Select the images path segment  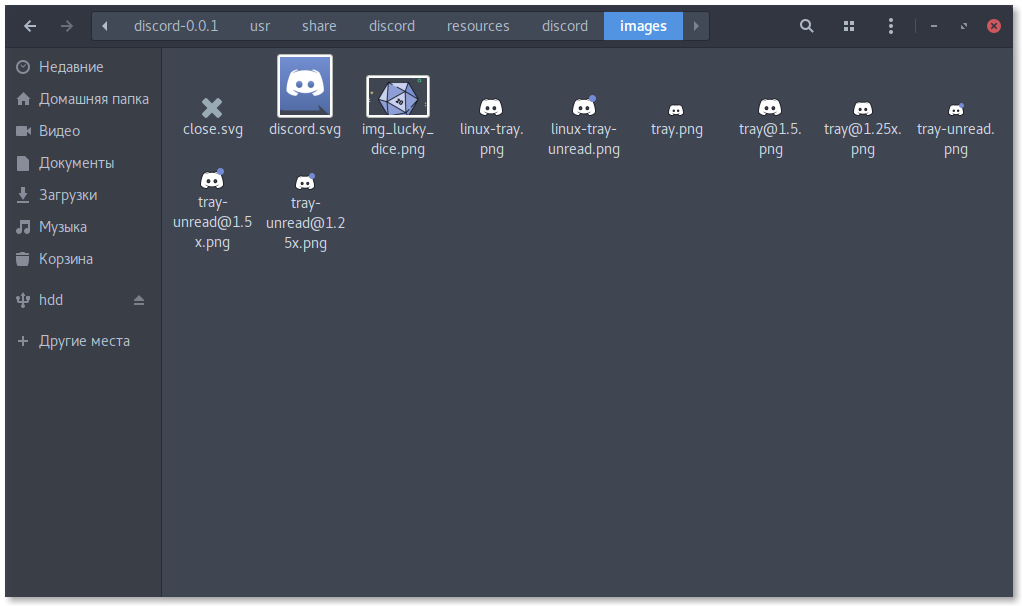pos(643,26)
